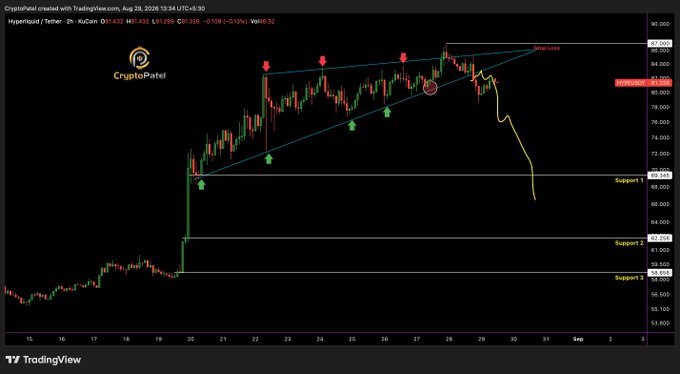Click the Sep label on the time axis
Image resolution: width=680 pixels, height=374 pixels.
pyautogui.click(x=577, y=339)
